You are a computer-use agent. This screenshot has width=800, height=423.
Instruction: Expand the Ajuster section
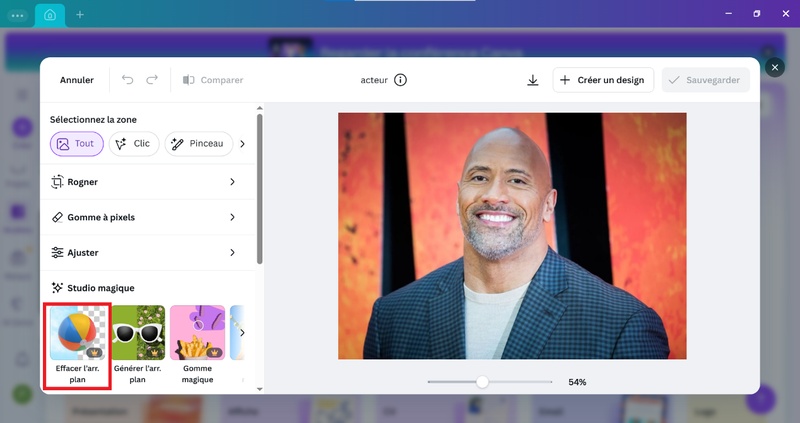click(x=147, y=253)
